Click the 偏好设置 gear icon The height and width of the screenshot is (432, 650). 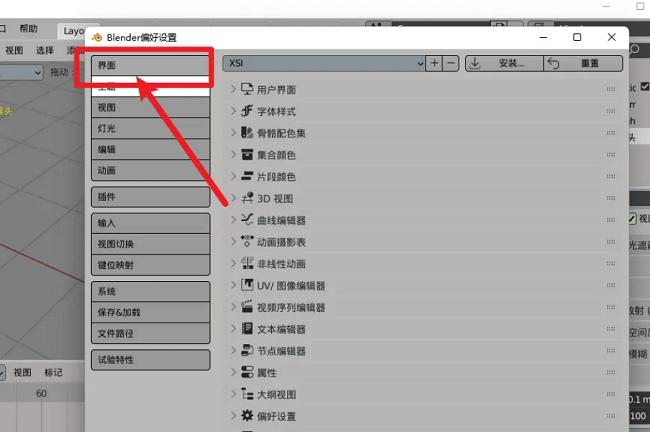(x=247, y=416)
